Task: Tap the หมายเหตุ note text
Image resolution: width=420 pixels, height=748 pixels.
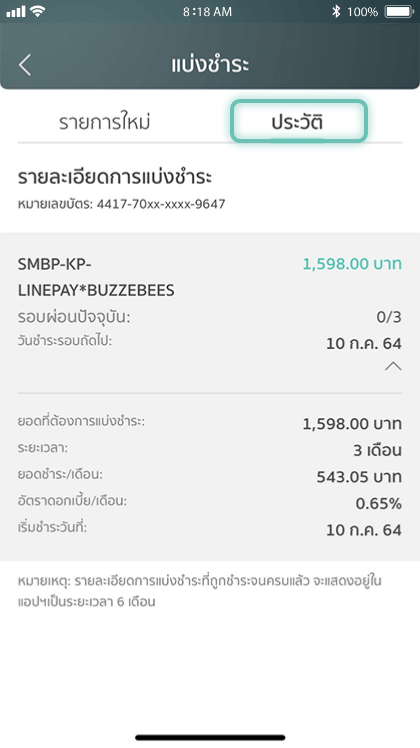Action: (200, 591)
